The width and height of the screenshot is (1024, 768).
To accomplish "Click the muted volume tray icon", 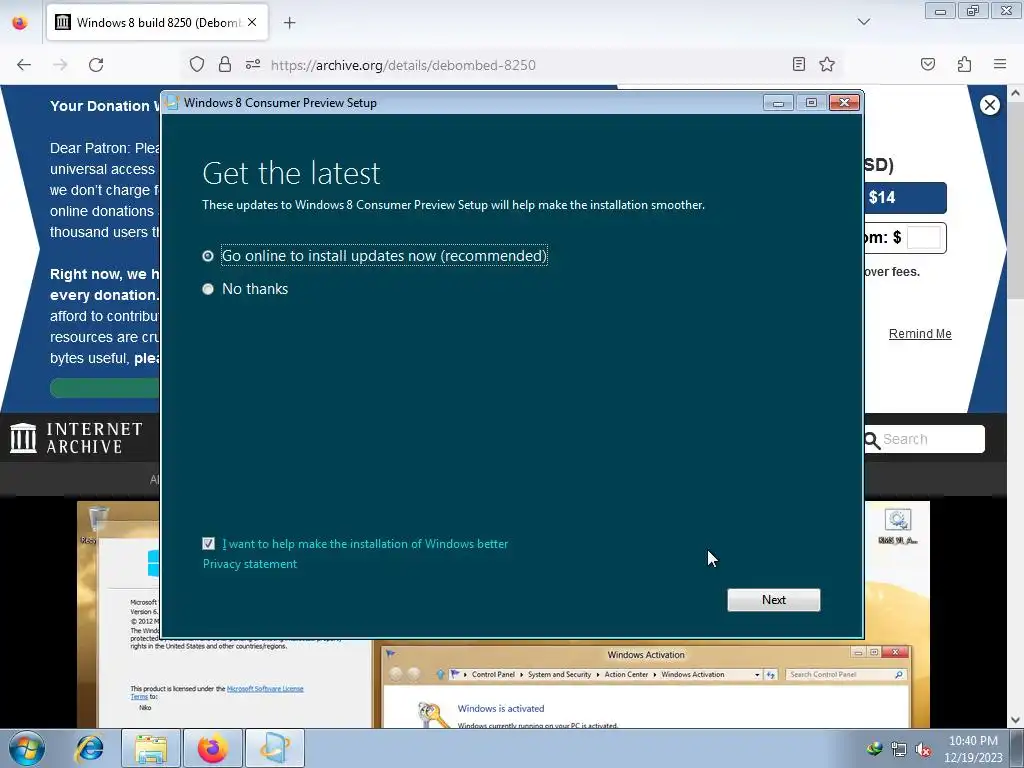I will 923,749.
